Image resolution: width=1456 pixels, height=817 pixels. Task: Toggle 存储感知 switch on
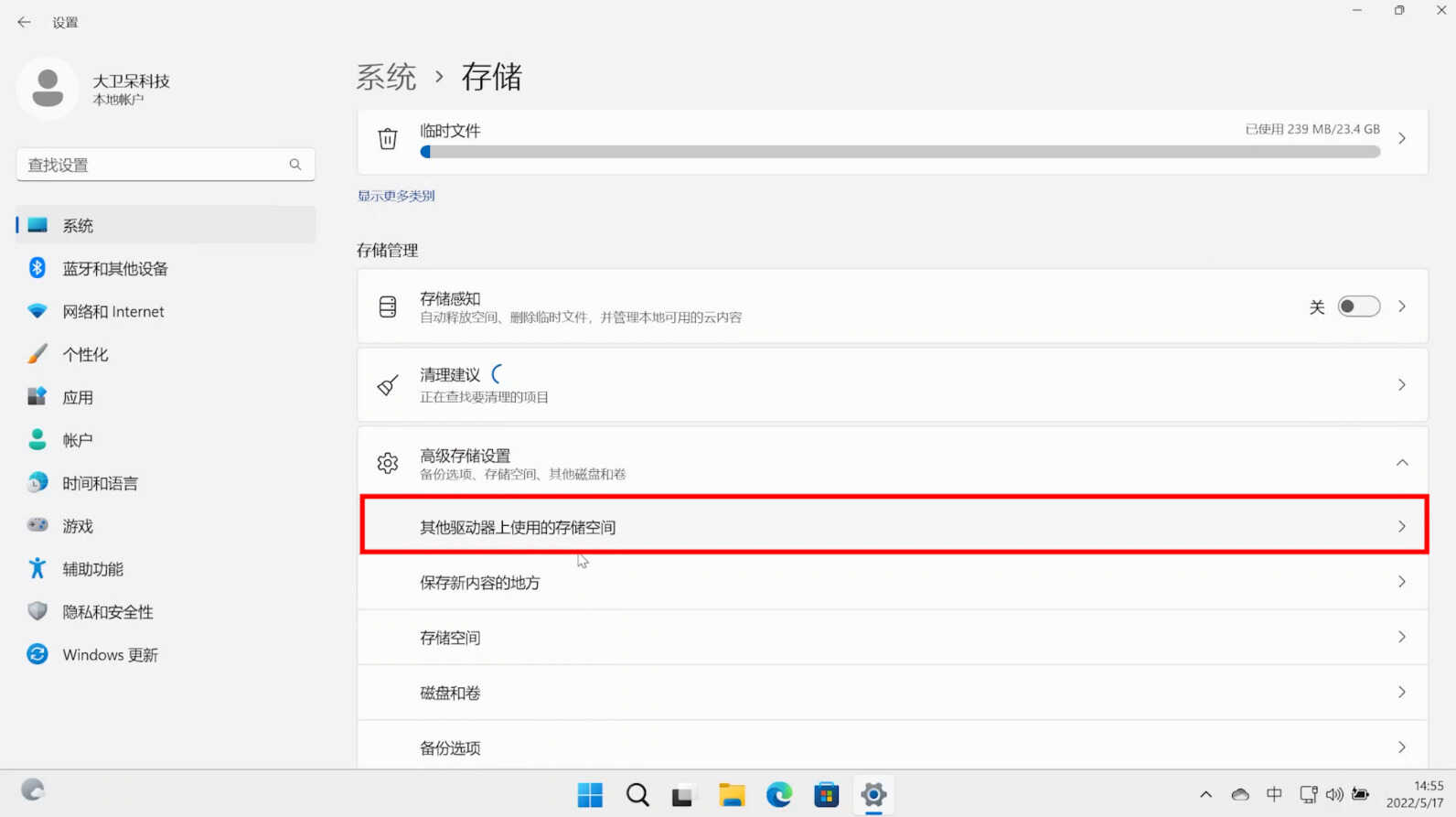(1358, 306)
